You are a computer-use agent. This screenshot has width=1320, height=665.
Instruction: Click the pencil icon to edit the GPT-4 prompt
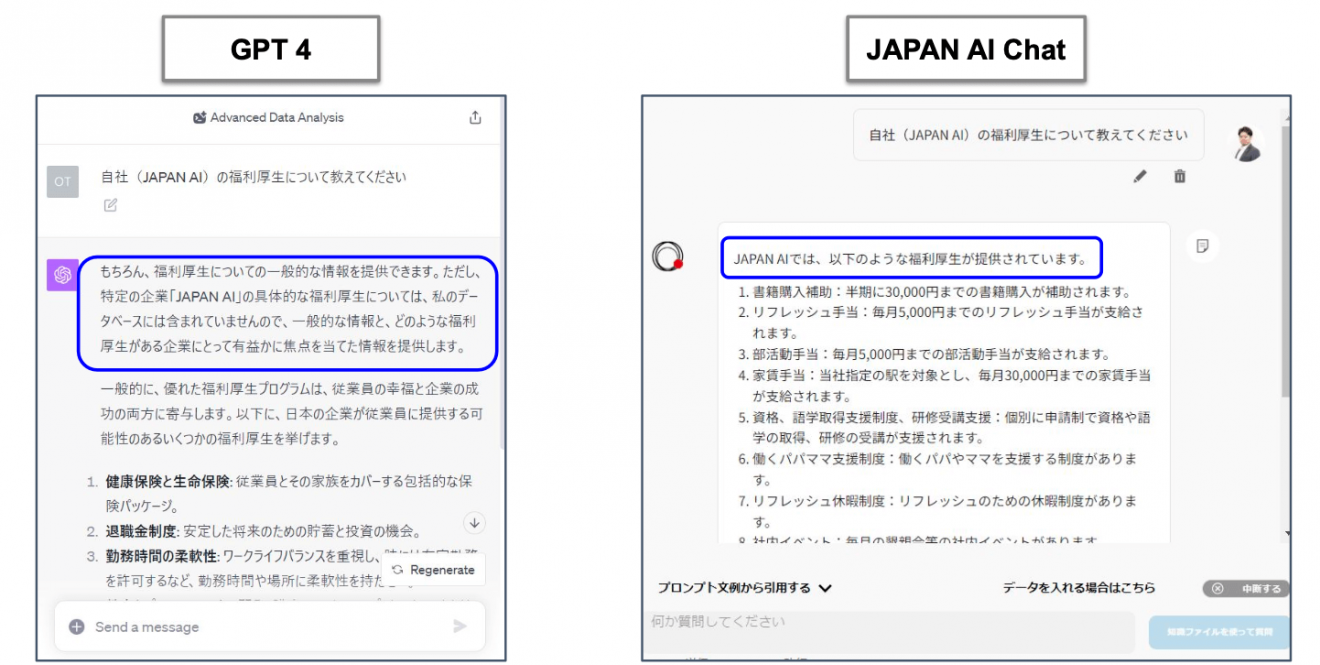click(x=109, y=206)
